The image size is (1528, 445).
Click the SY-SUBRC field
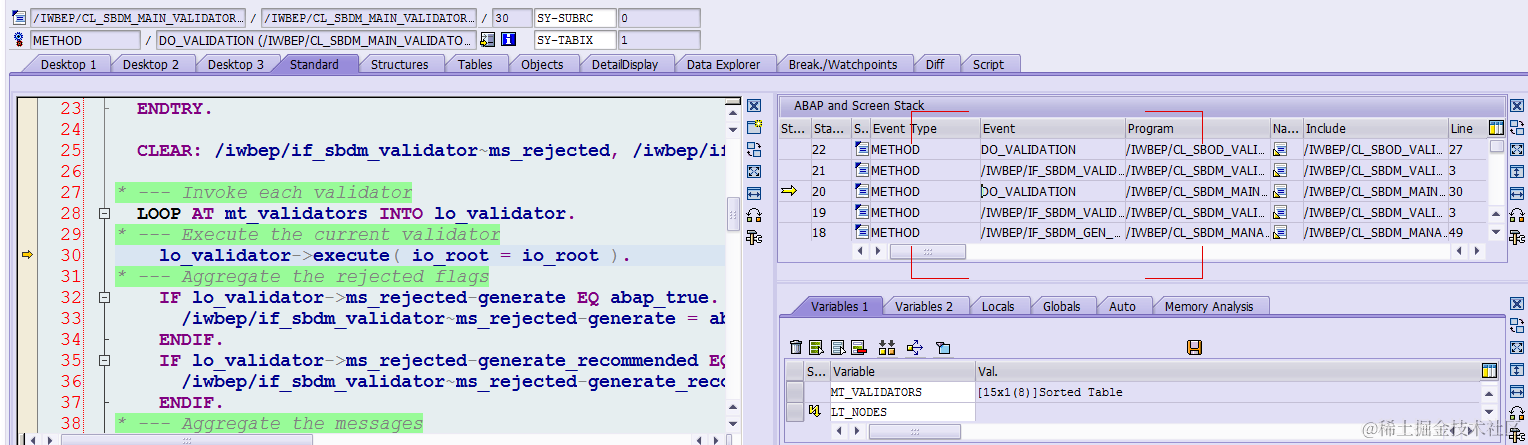574,18
